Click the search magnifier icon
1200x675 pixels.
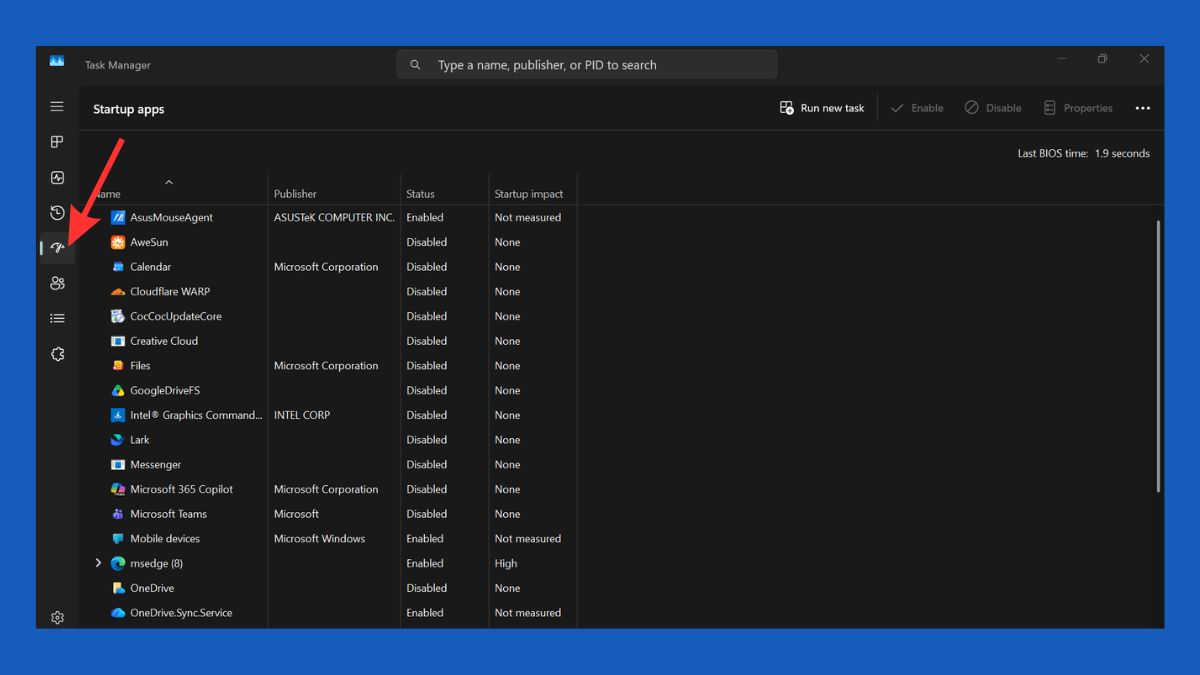[x=415, y=65]
